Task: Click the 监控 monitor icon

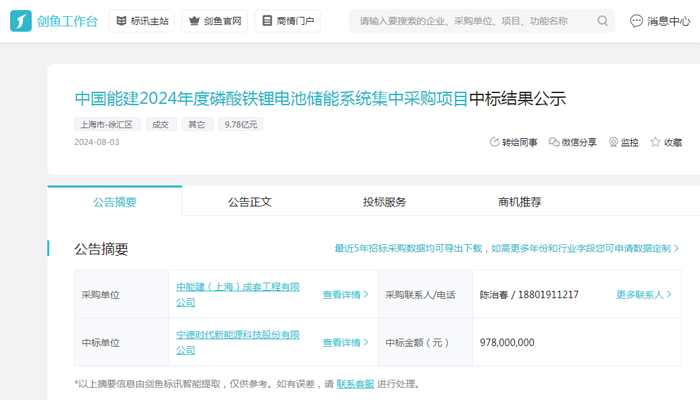Action: (x=613, y=143)
